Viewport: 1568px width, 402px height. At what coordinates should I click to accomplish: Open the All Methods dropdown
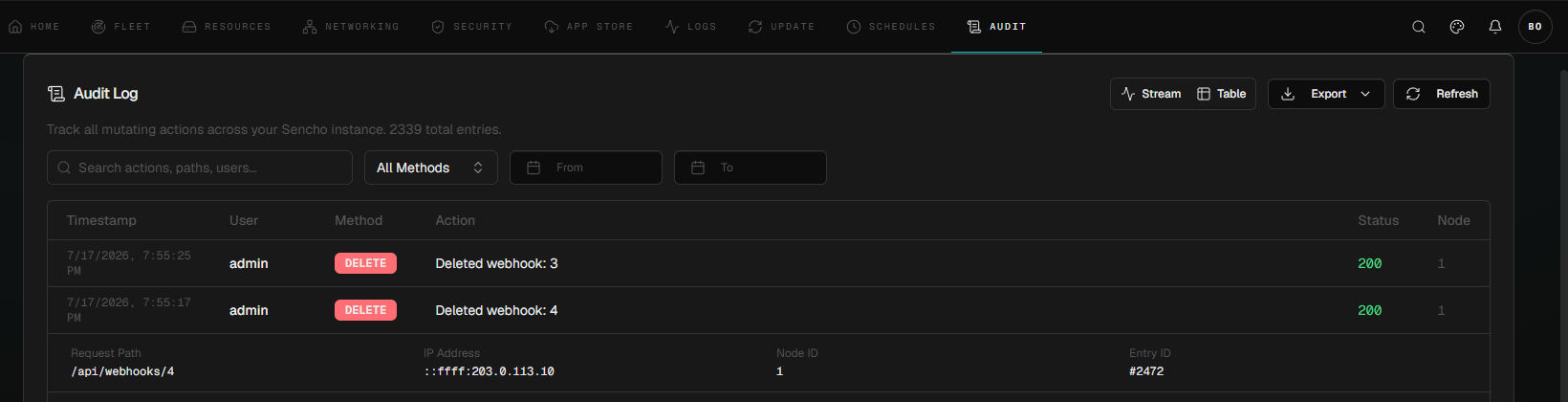(x=431, y=167)
